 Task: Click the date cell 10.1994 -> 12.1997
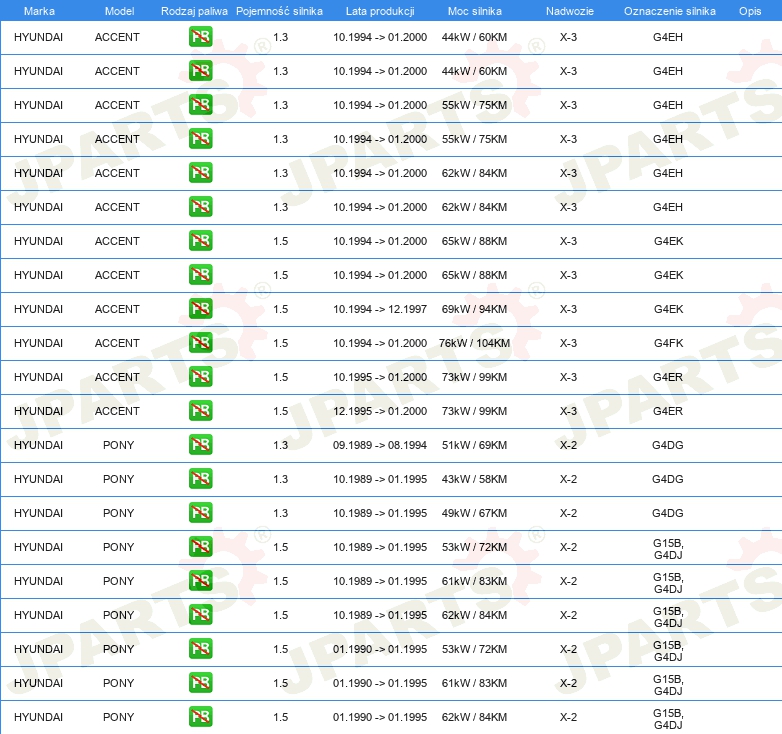click(x=380, y=309)
